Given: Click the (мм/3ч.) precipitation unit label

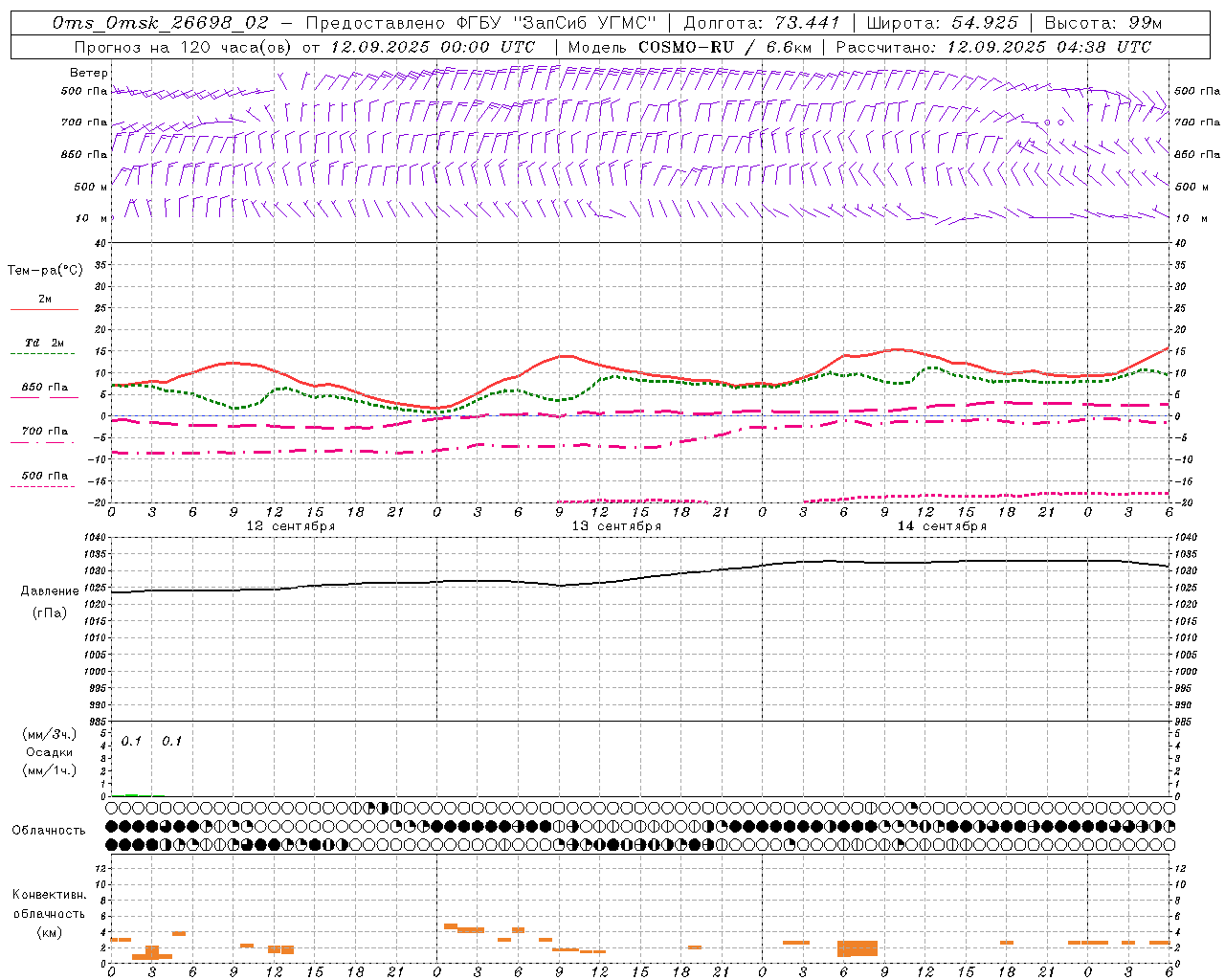Looking at the screenshot, I should point(50,735).
